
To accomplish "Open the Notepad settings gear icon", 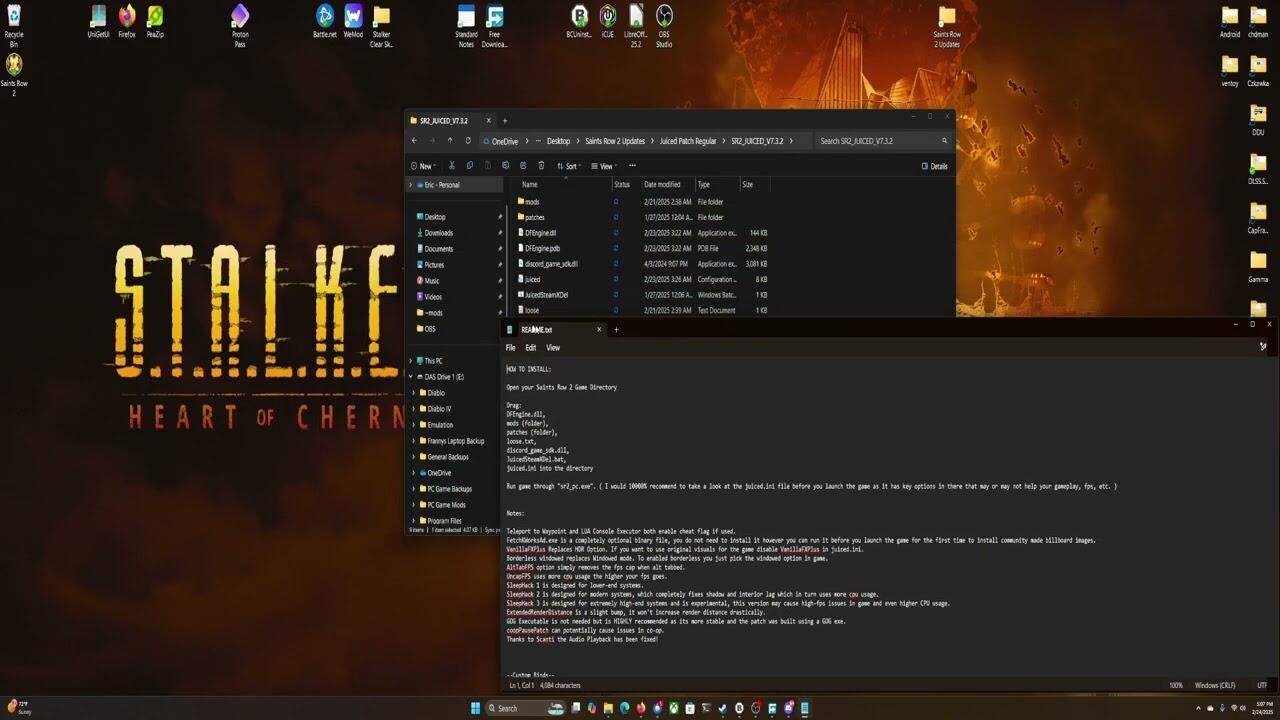I will (x=1263, y=347).
